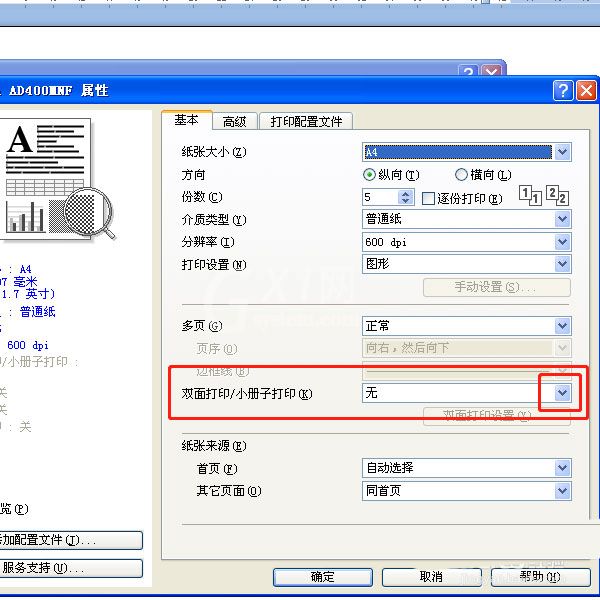600x600 pixels.
Task: Click the copies spinner arrows
Action: pos(406,197)
